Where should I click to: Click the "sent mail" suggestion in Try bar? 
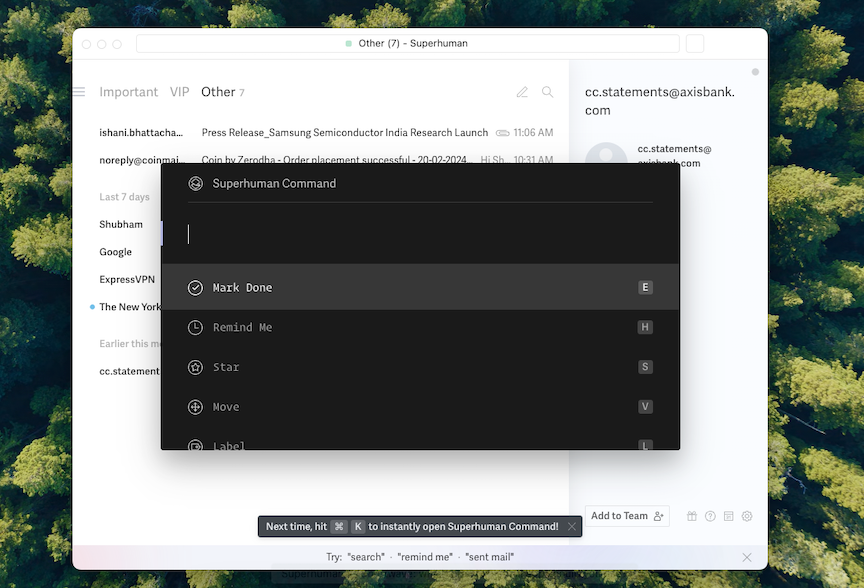click(x=490, y=557)
